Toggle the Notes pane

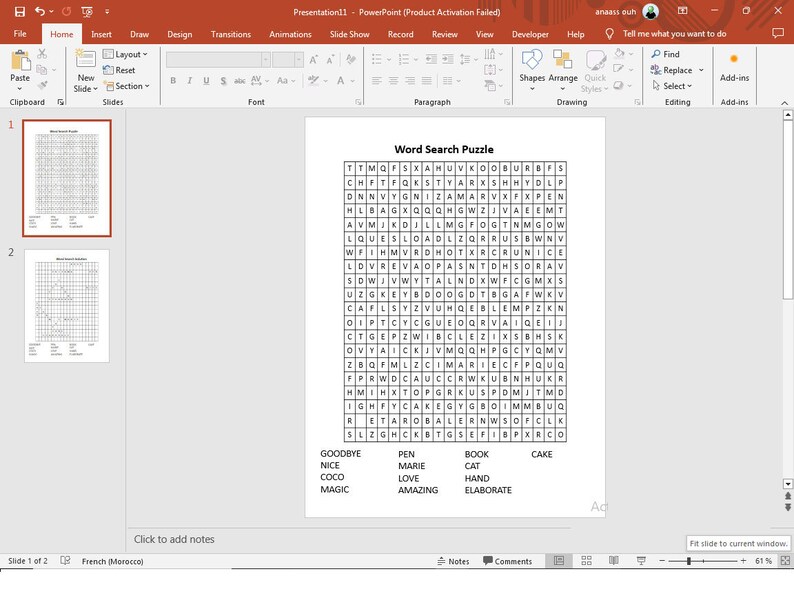click(453, 561)
